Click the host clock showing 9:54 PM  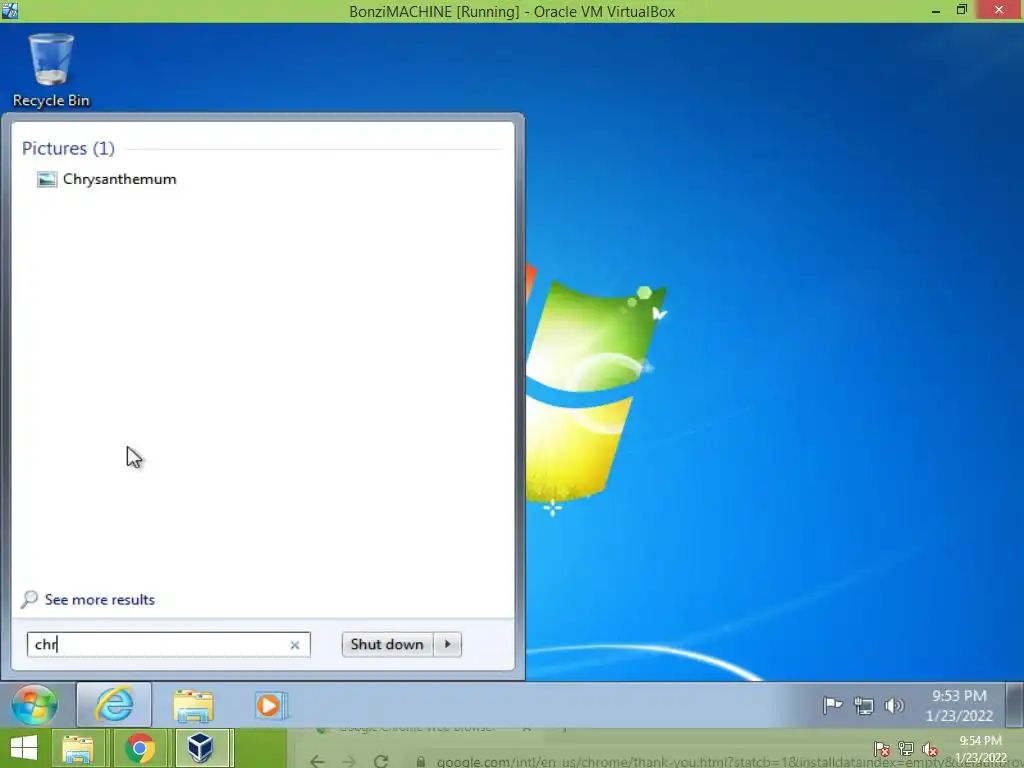[981, 748]
